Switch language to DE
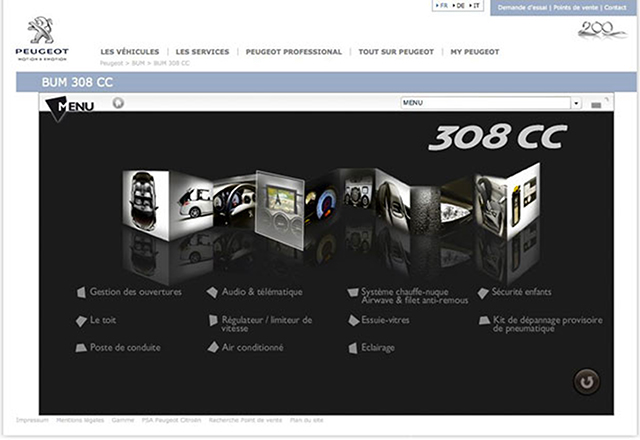 click(x=460, y=6)
